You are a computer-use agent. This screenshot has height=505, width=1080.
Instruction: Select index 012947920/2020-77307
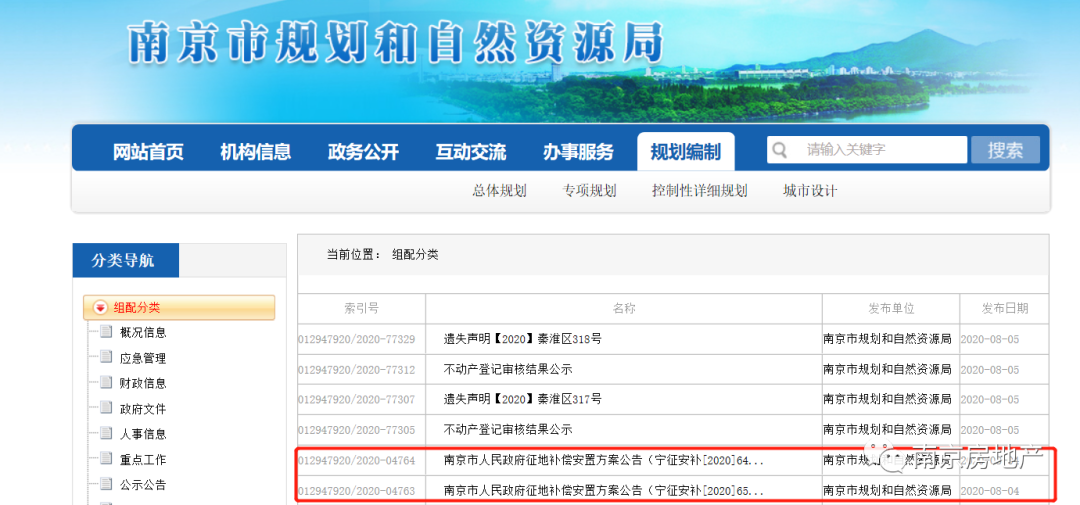coord(357,400)
